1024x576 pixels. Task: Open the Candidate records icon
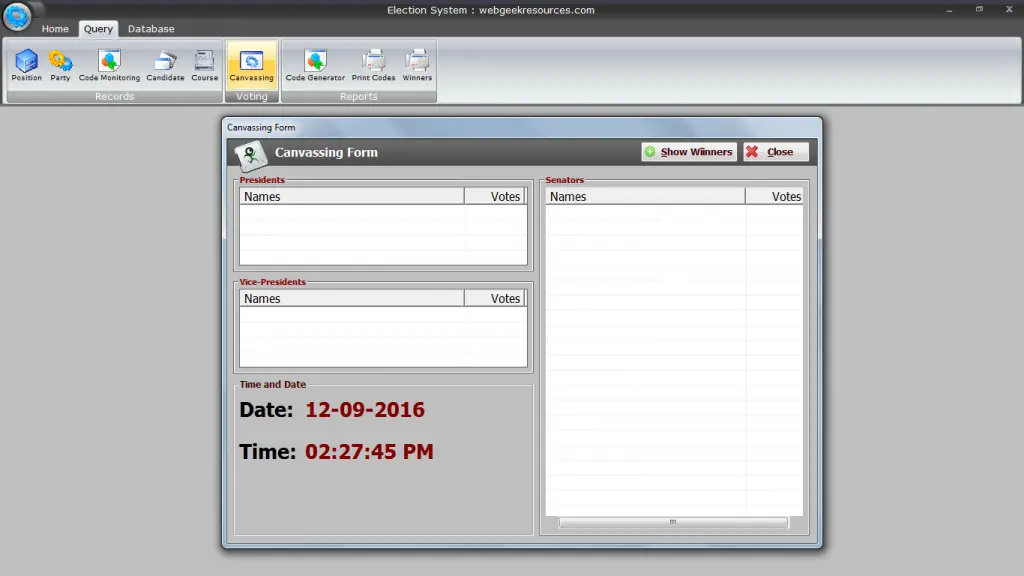tap(165, 65)
